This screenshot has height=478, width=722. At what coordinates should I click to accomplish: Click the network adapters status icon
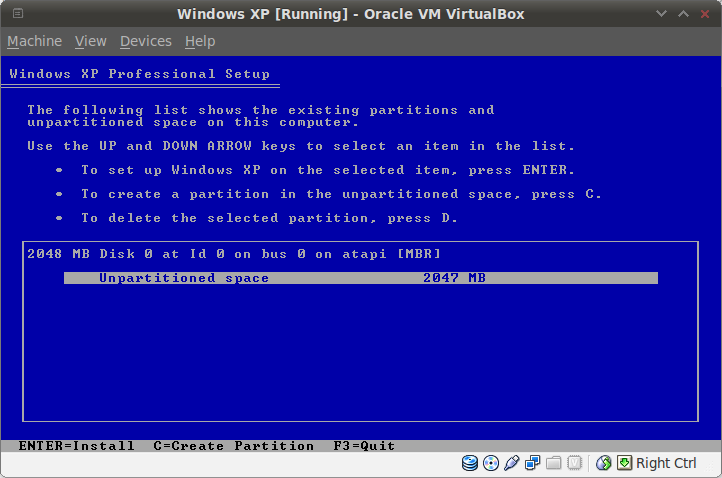(x=533, y=463)
